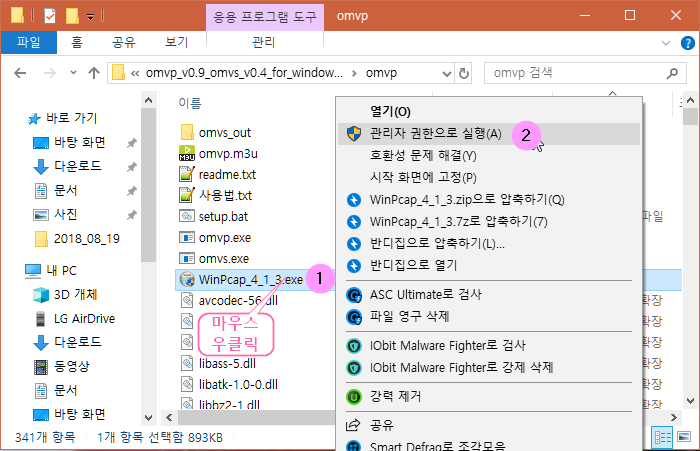Switch to large icons view in status bar
This screenshot has height=451, width=700.
684,437
